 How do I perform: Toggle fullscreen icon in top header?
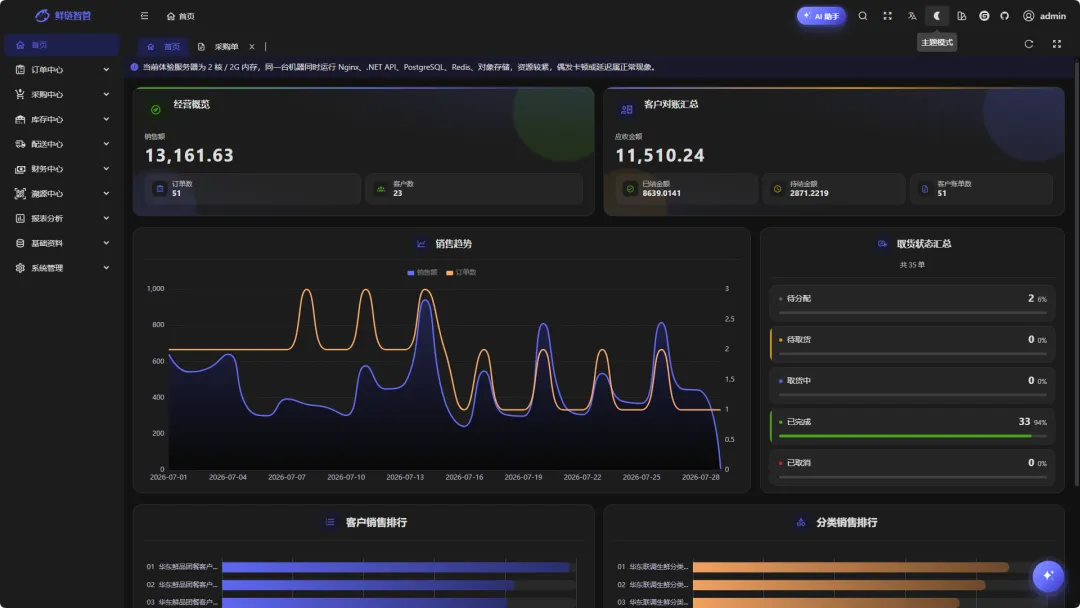tap(887, 16)
